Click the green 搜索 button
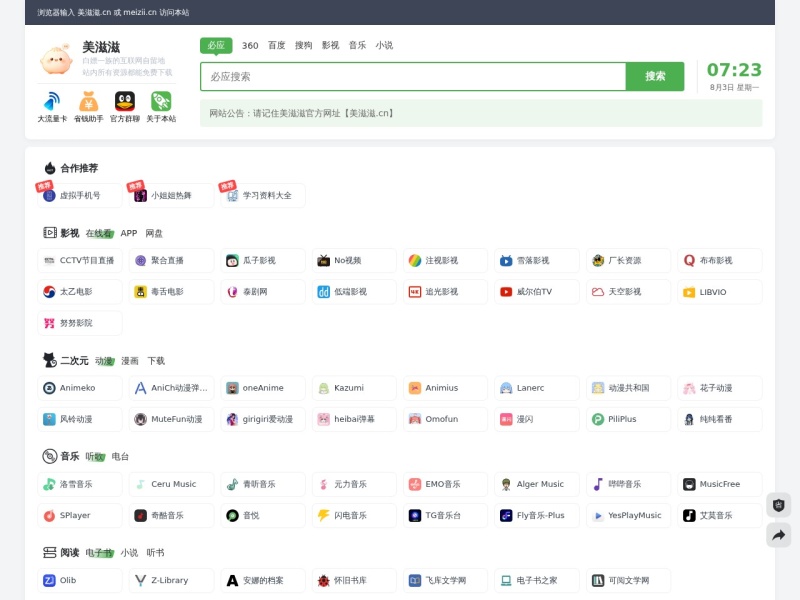Image resolution: width=800 pixels, height=600 pixels. (x=655, y=77)
